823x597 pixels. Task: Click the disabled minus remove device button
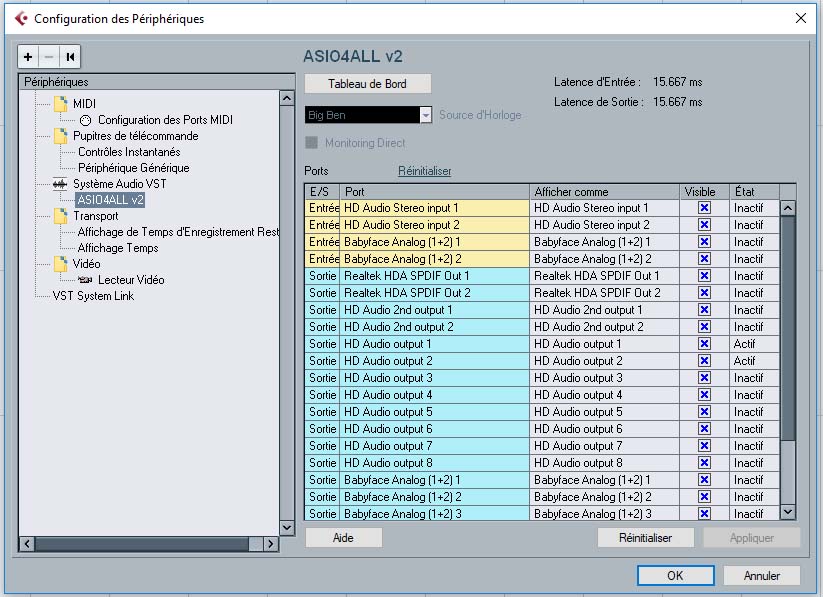point(49,57)
